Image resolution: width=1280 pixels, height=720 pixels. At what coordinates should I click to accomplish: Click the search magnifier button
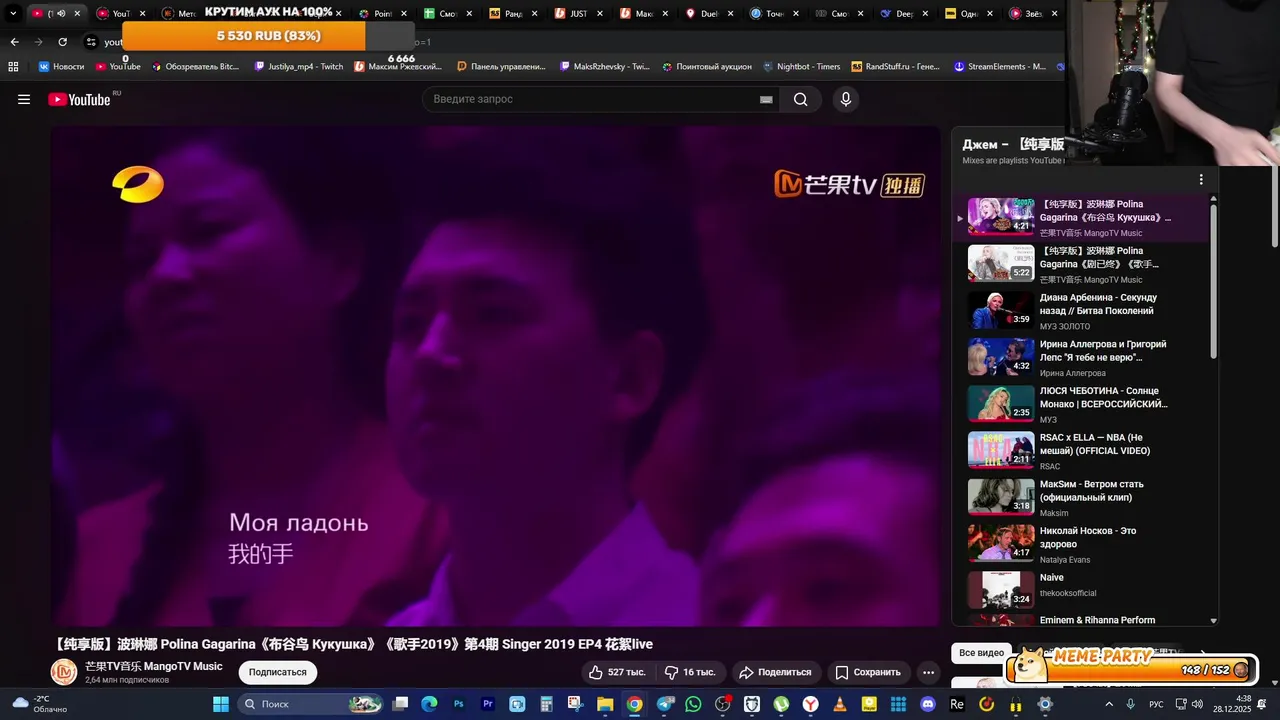[801, 99]
